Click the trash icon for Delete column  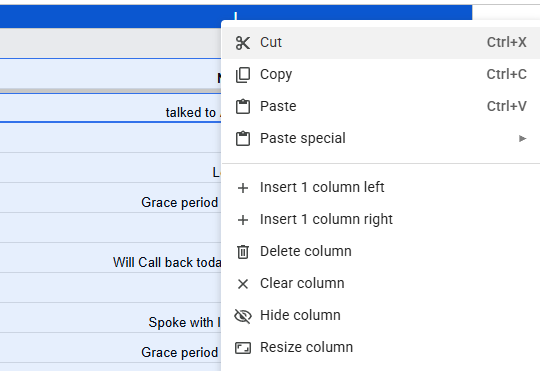tap(243, 252)
